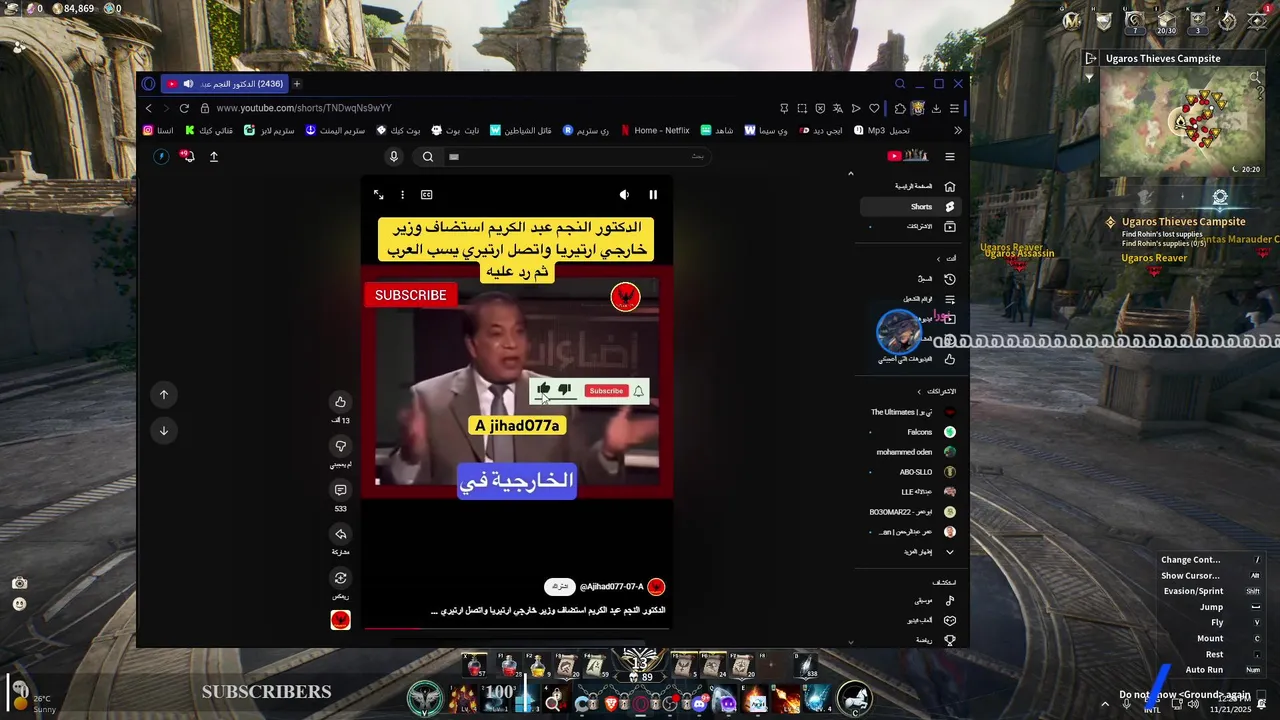Open the Music explore item
1280x720 pixels.
pos(910,601)
